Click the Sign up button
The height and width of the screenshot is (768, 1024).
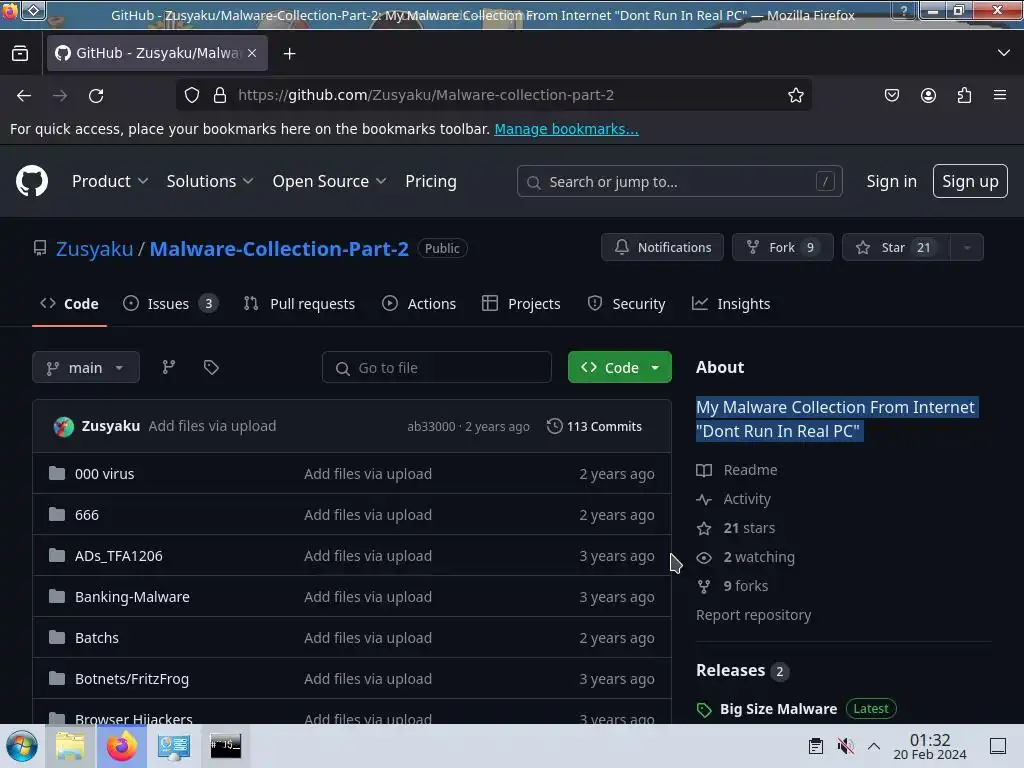point(970,182)
